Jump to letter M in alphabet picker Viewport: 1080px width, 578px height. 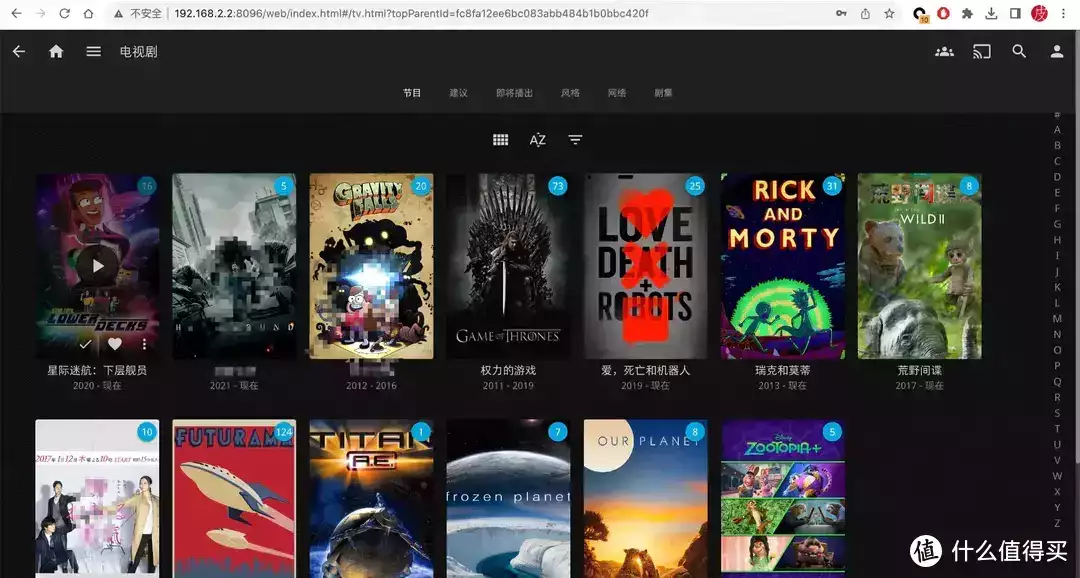tap(1057, 318)
